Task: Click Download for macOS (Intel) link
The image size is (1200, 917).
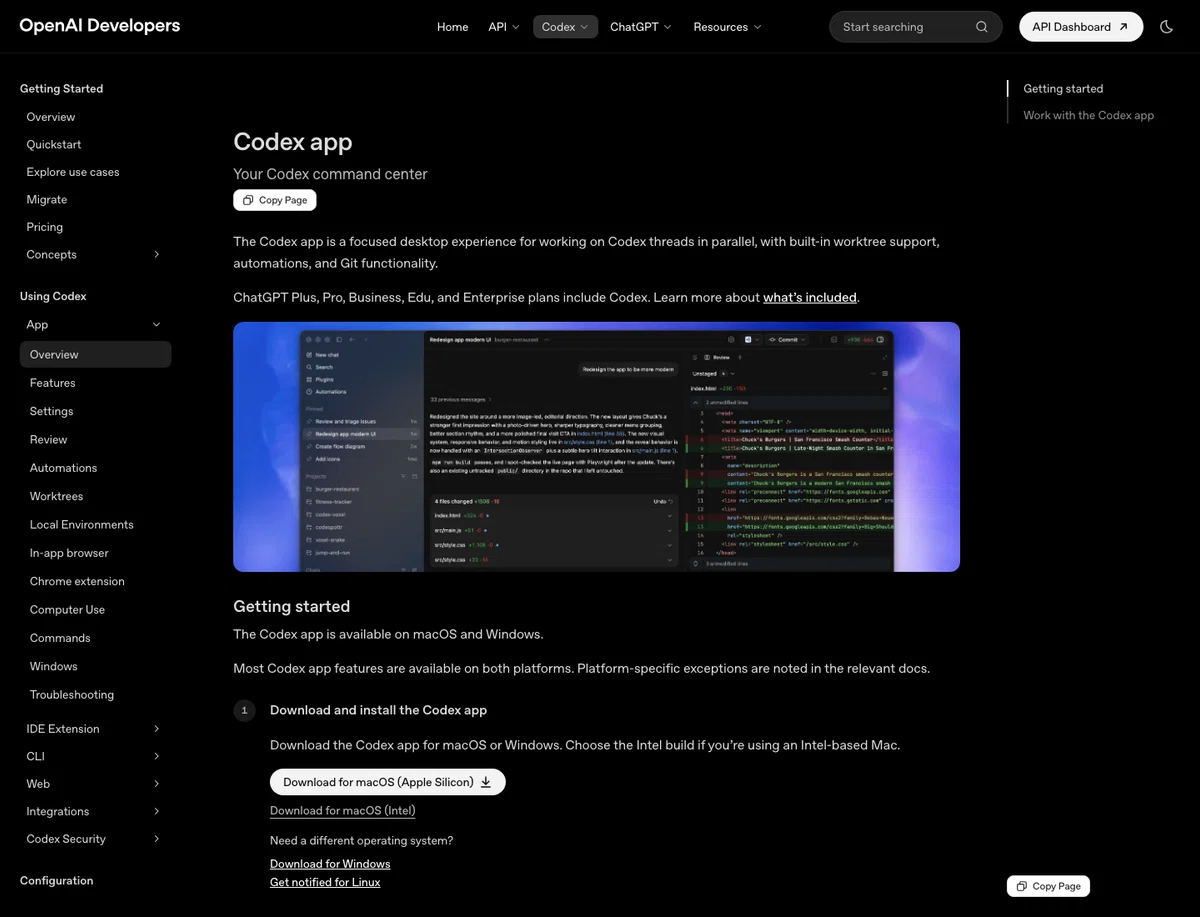Action: (x=342, y=811)
